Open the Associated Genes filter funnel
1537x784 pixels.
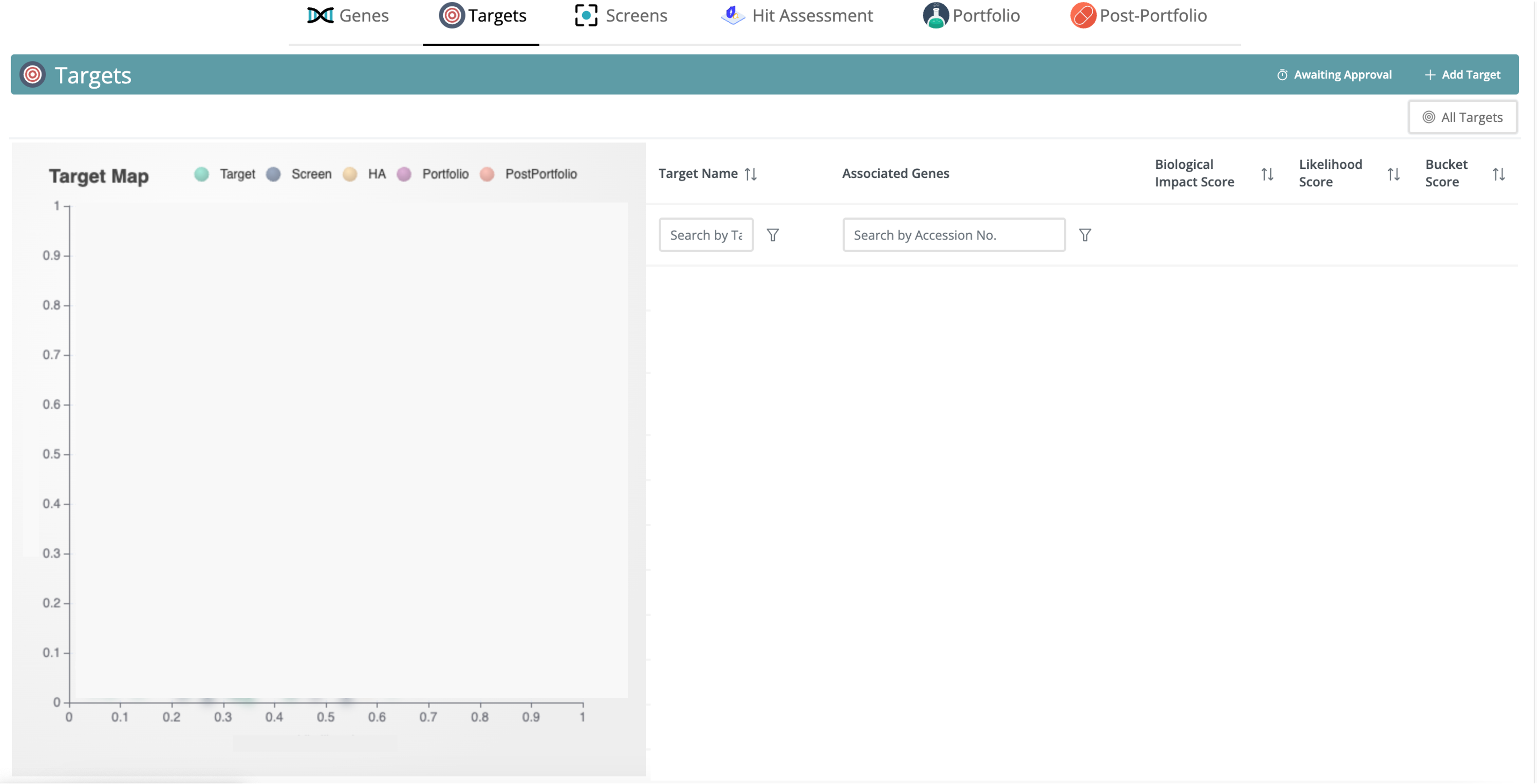pos(1085,234)
